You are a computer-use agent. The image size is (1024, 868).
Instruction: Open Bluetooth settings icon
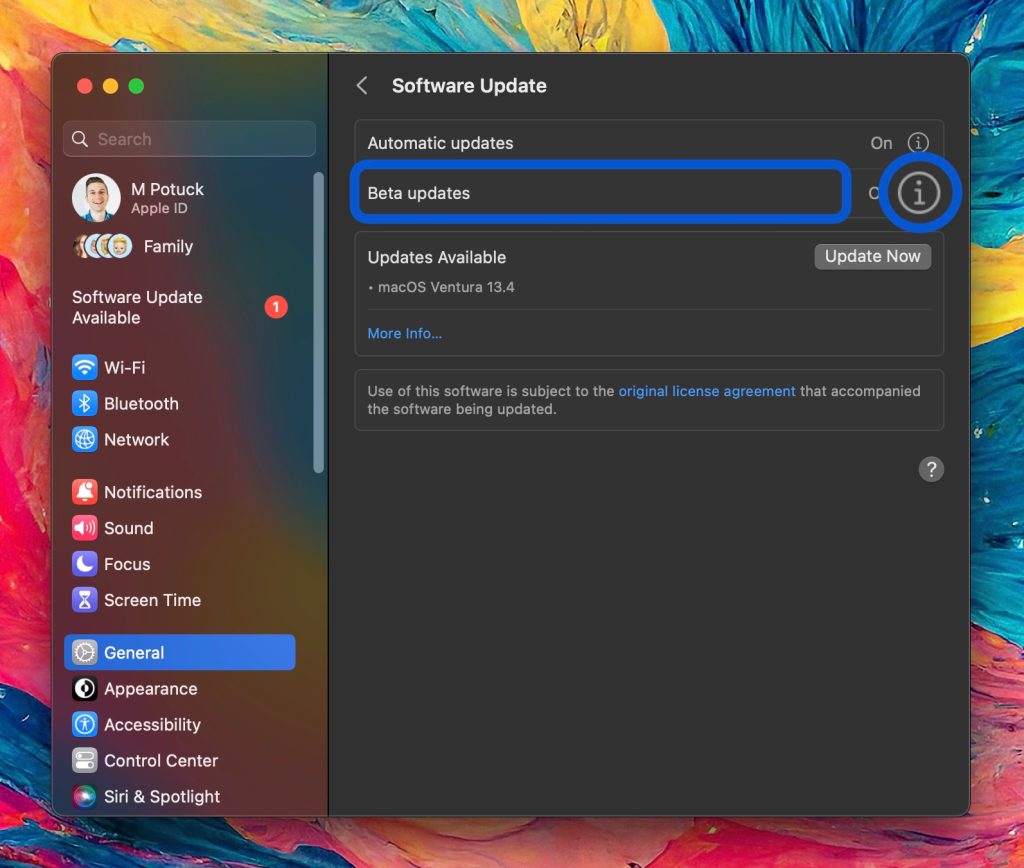(85, 404)
